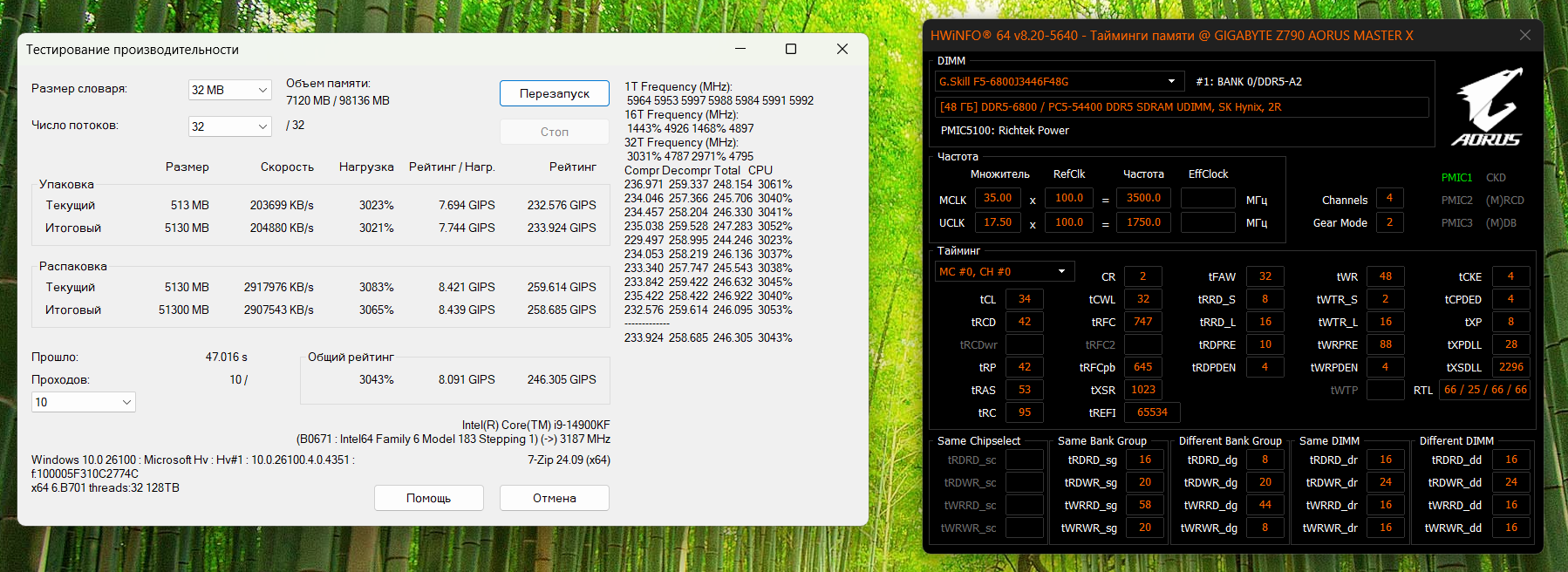Click the MCLK multiplier field 35.00

[x=998, y=198]
